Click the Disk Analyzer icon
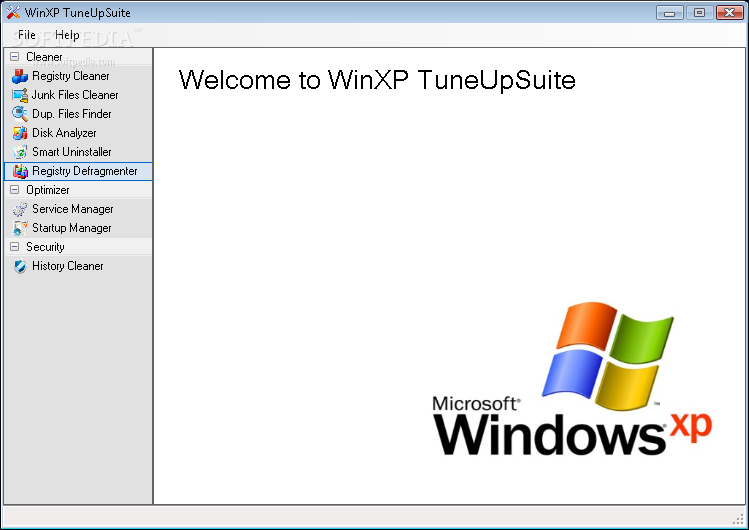Viewport: 749px width, 530px height. tap(20, 133)
